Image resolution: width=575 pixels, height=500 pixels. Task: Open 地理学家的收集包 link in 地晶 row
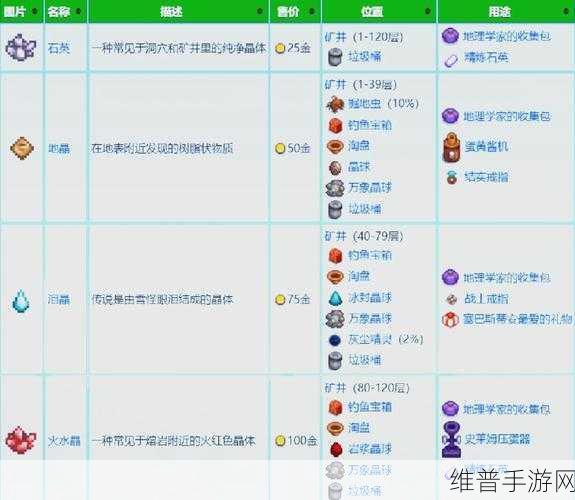507,117
